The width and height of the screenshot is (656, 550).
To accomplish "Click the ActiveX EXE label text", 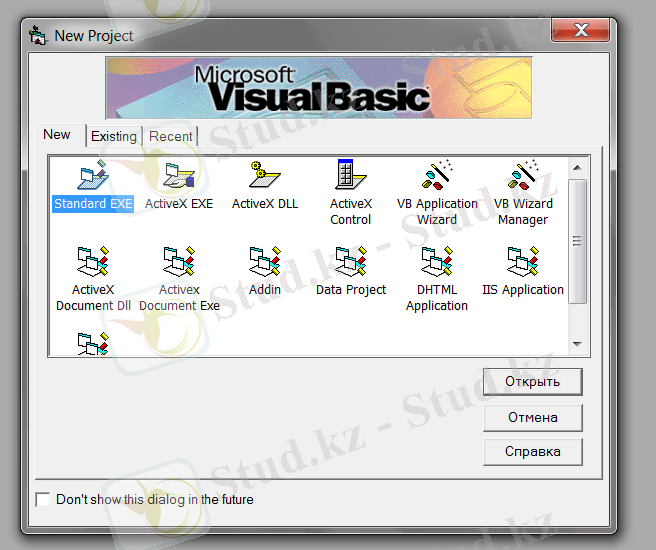I will click(179, 204).
